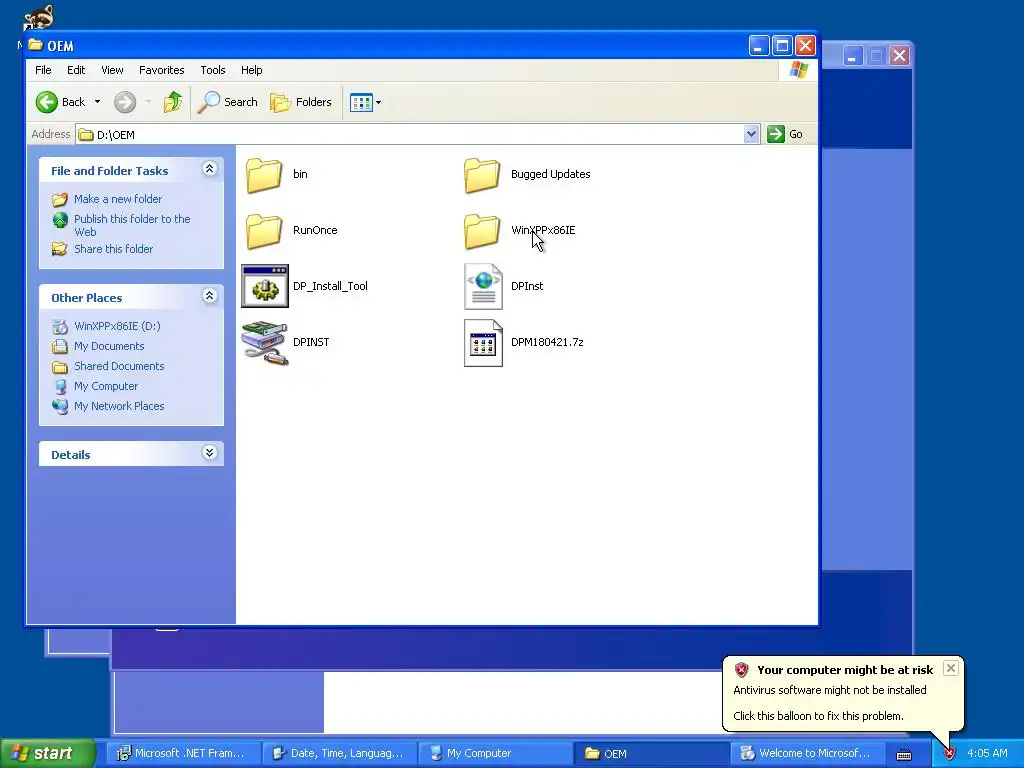Collapse the File and Folder Tasks panel
The image size is (1024, 768).
click(209, 169)
